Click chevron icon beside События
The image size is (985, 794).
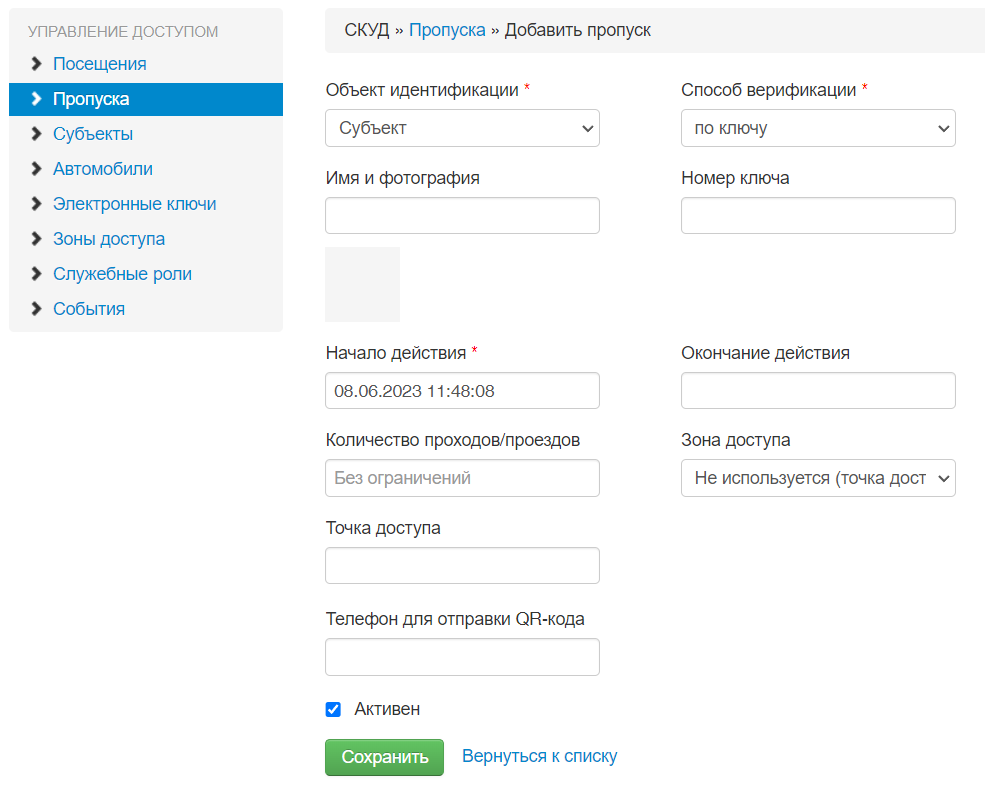pyautogui.click(x=36, y=309)
